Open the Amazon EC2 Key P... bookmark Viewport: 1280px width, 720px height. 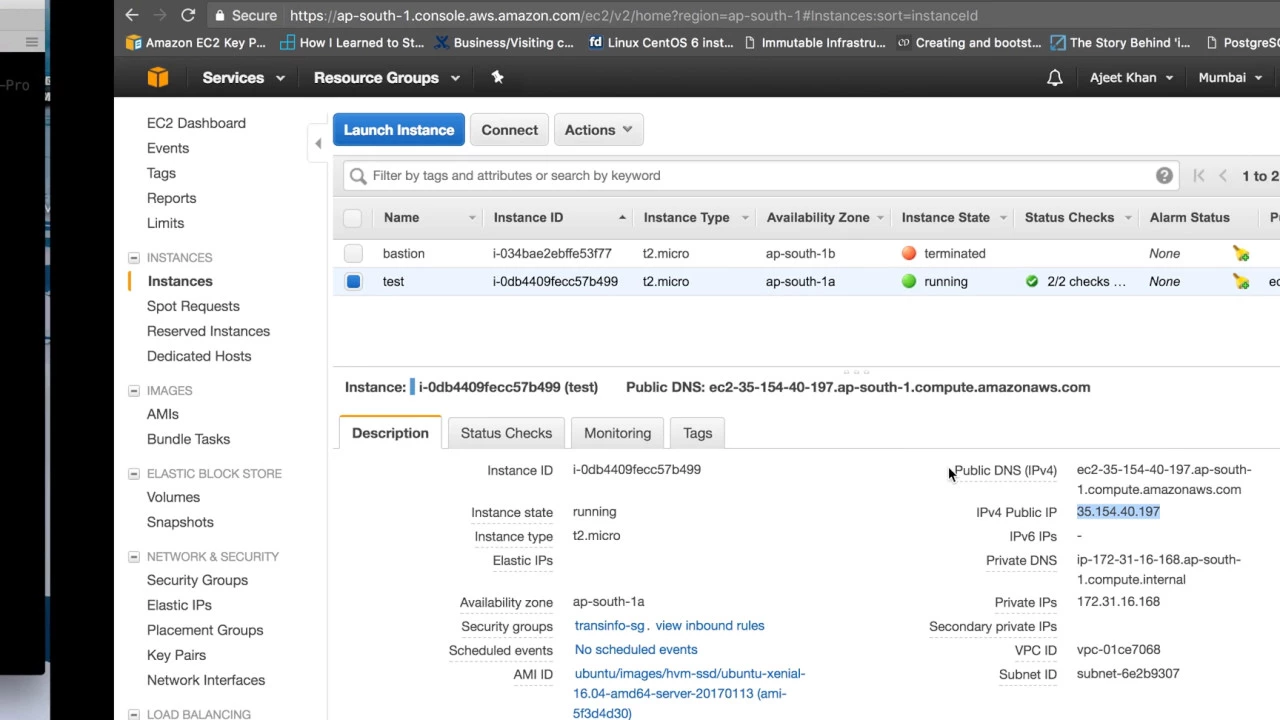196,42
